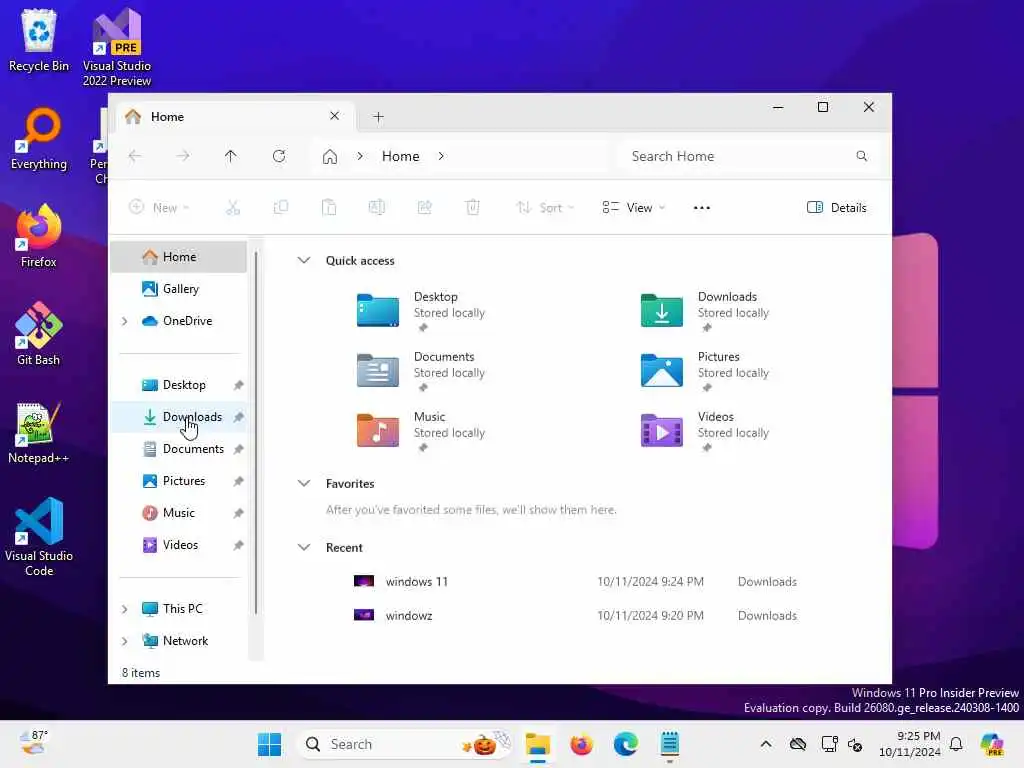Open notifications bell in taskbar
Screen dimensions: 1024x768
point(956,744)
